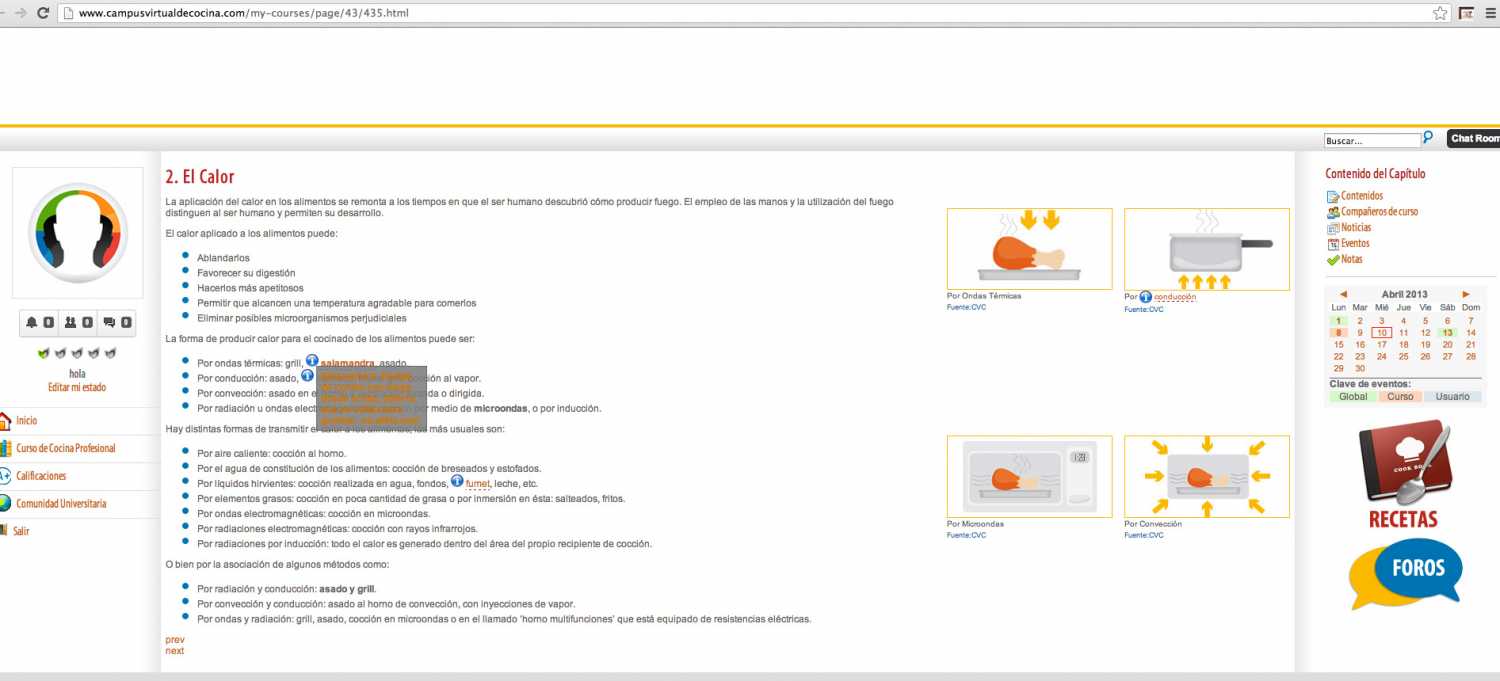Toggle the Usuario event key filter
This screenshot has height=681, width=1500.
point(1452,397)
